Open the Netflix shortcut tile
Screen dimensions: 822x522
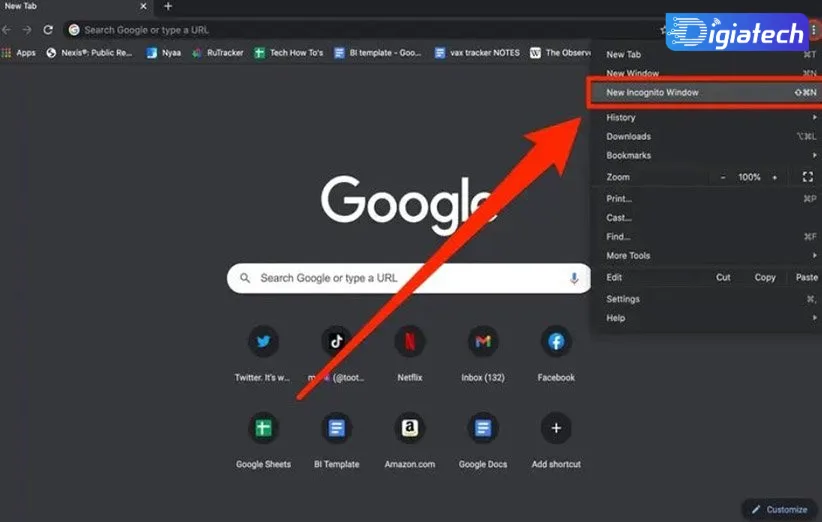[409, 342]
